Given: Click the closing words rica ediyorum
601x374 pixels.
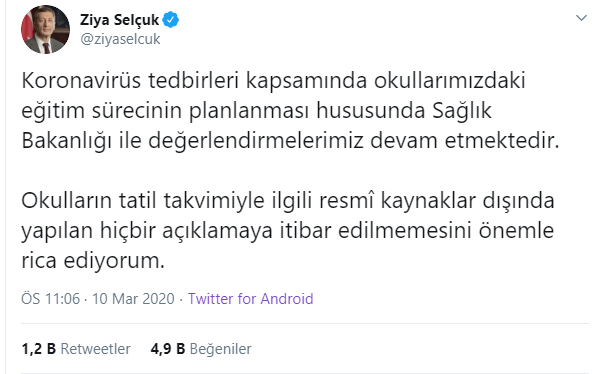Looking at the screenshot, I should pyautogui.click(x=93, y=261).
